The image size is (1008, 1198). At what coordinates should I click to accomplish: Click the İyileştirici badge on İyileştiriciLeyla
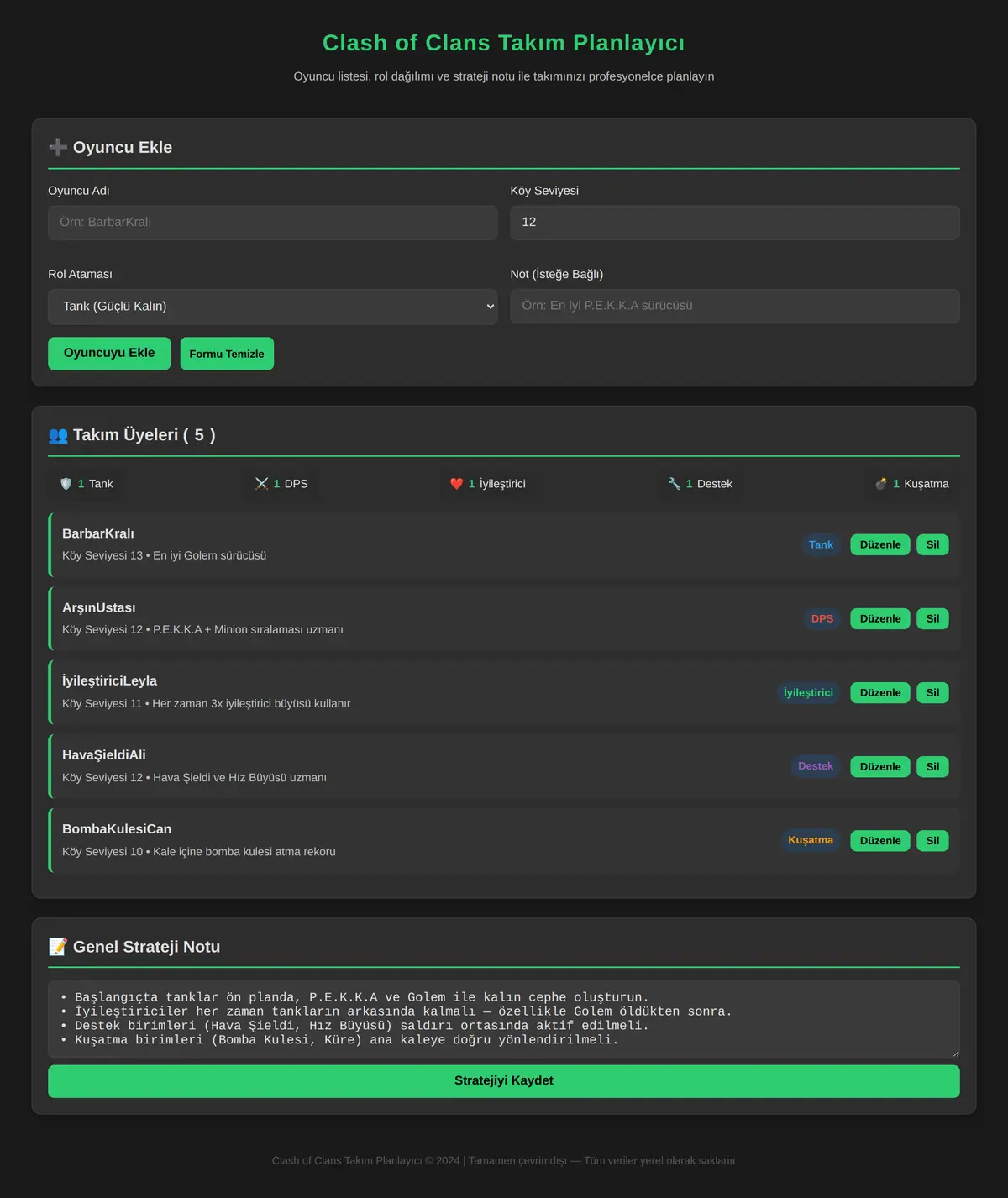(x=808, y=692)
